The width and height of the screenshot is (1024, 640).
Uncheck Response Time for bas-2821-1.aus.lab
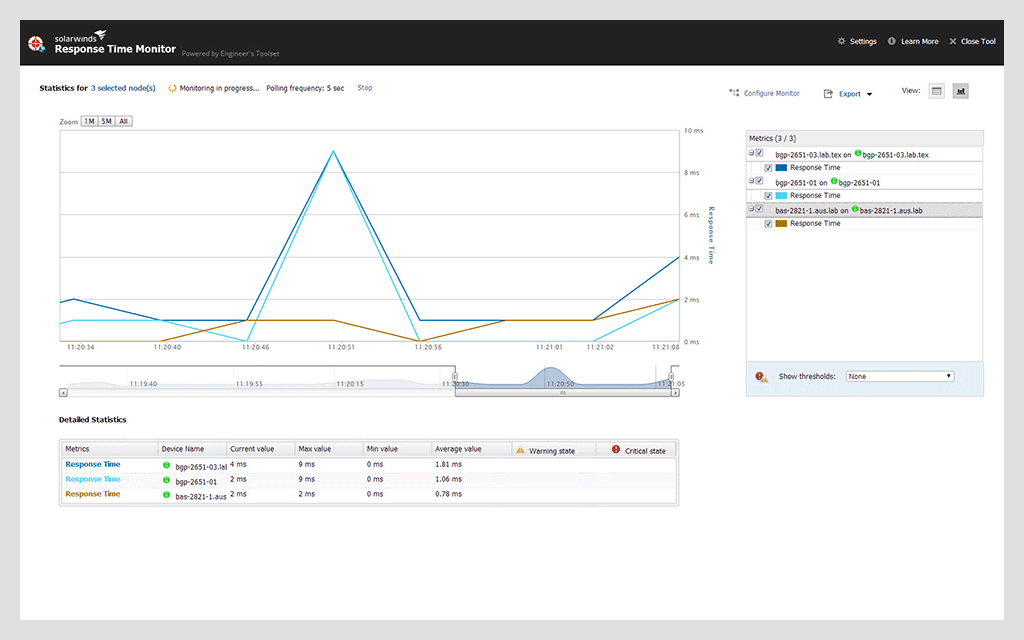(x=768, y=223)
